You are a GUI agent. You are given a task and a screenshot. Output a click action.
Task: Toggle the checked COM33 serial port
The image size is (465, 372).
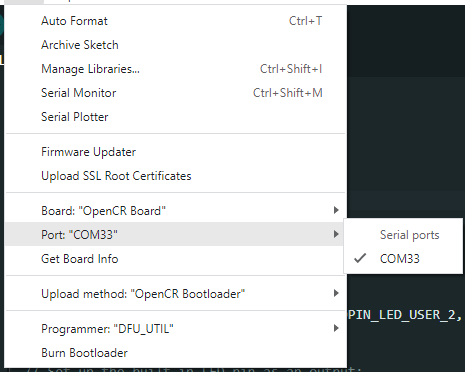coord(403,259)
